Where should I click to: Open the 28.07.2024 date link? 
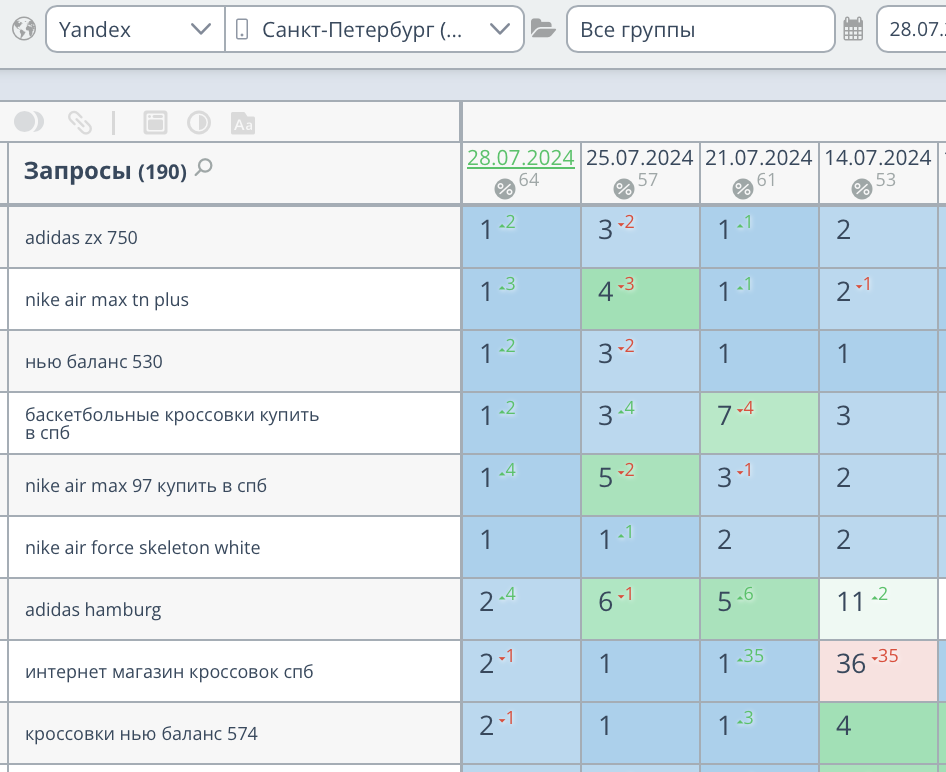coord(520,158)
